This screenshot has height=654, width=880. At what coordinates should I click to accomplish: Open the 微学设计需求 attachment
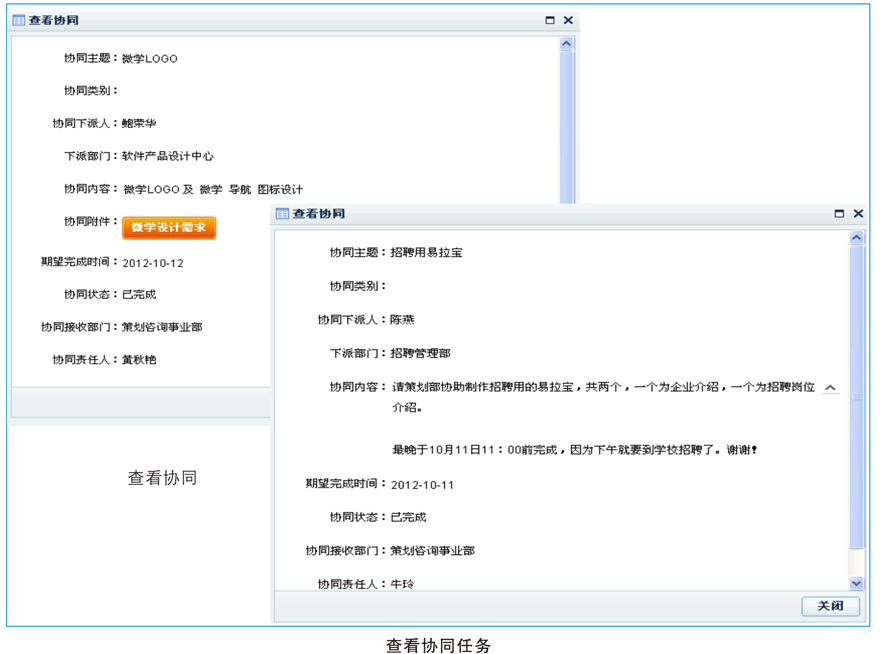169,228
